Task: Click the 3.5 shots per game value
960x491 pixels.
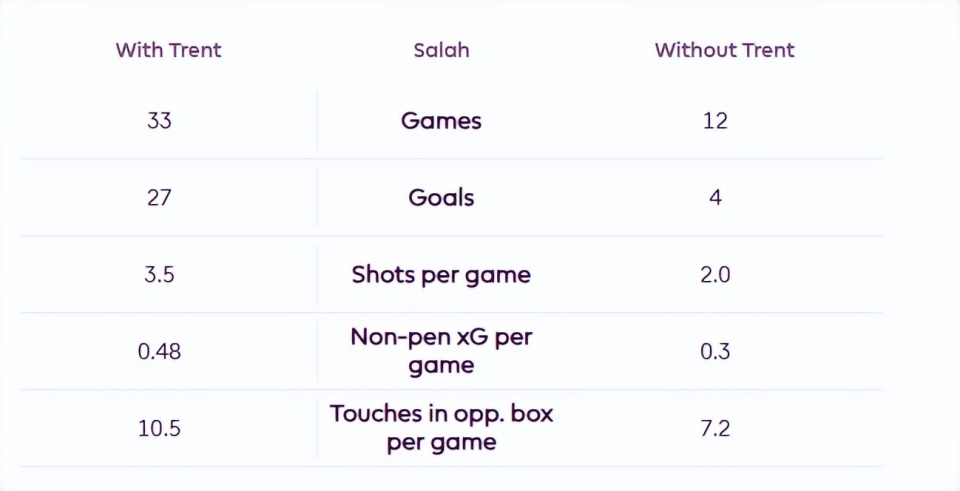Action: coord(159,274)
